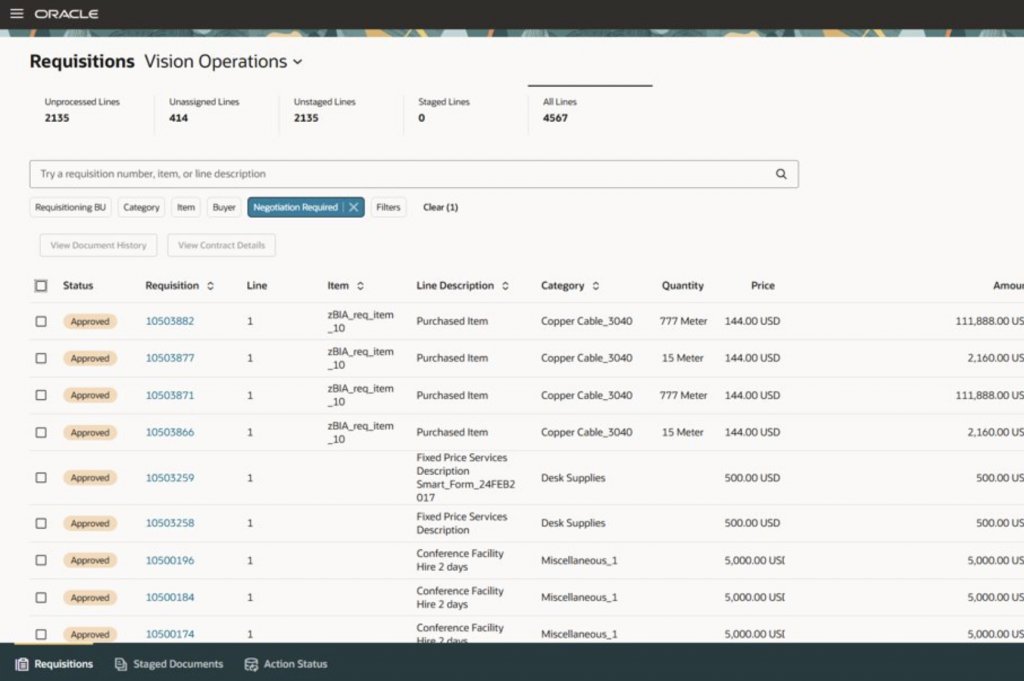Switch to the Unassigned Lines tab
The width and height of the screenshot is (1024, 681).
pos(204,110)
